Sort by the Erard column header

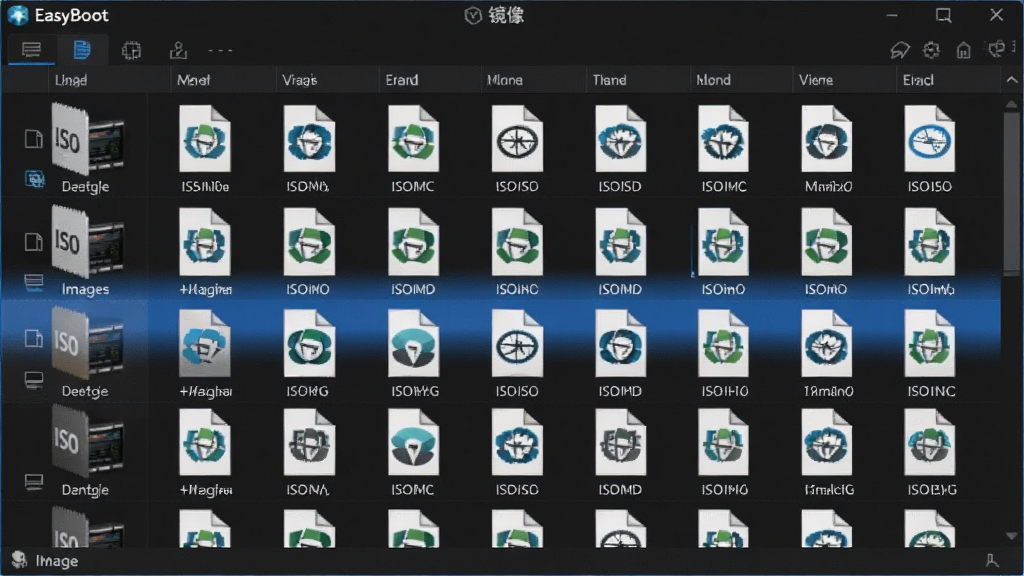click(x=402, y=80)
